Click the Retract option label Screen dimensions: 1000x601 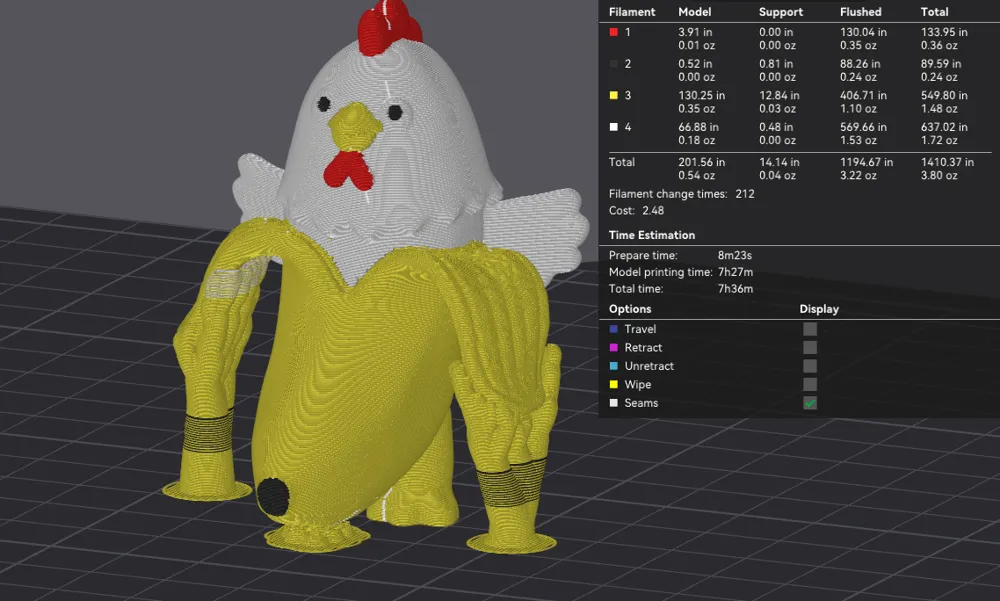pos(643,348)
